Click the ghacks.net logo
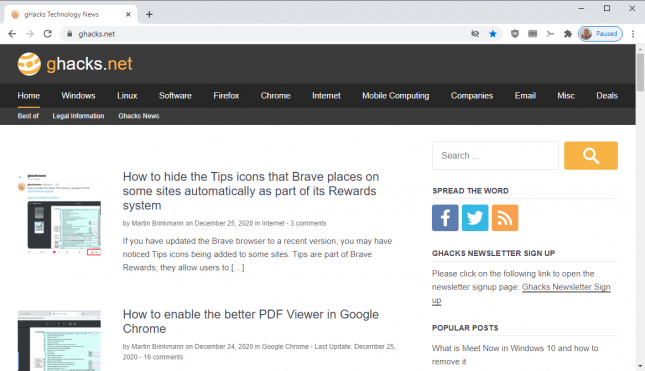Viewport: 645px width, 371px height. pos(75,64)
